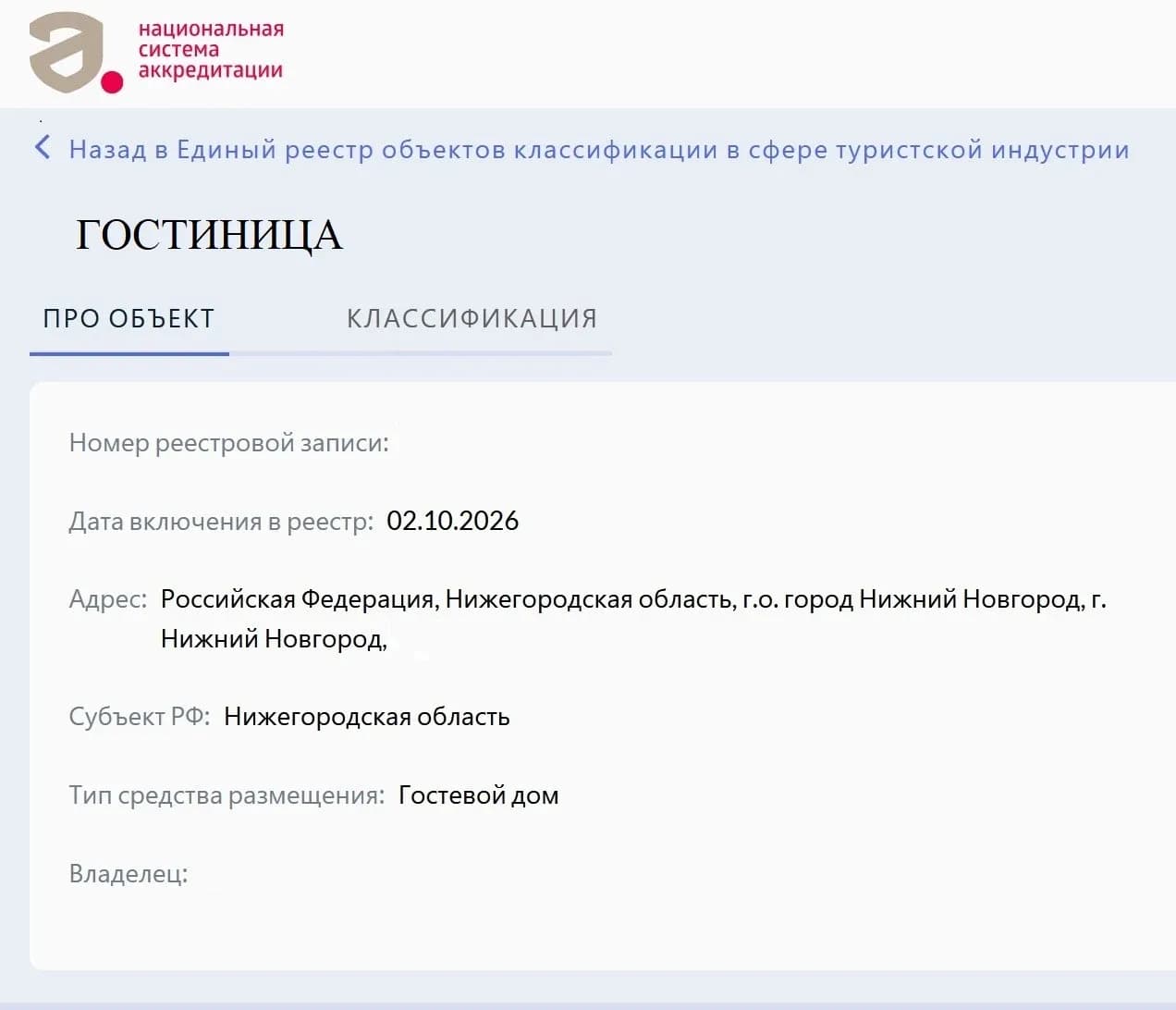Select the ПРО ОБЪЕКТ tab

pos(129,318)
